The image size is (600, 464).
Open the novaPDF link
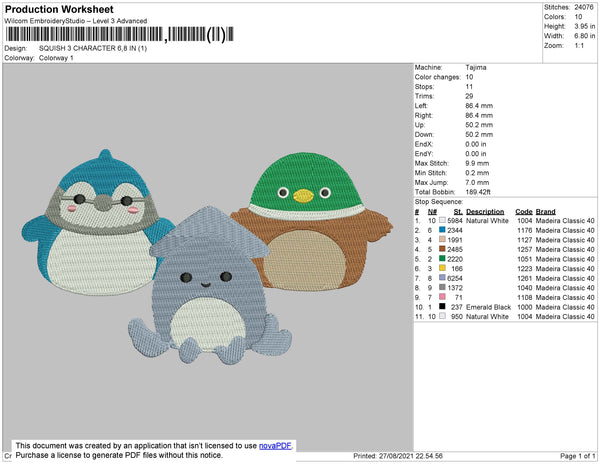point(275,446)
